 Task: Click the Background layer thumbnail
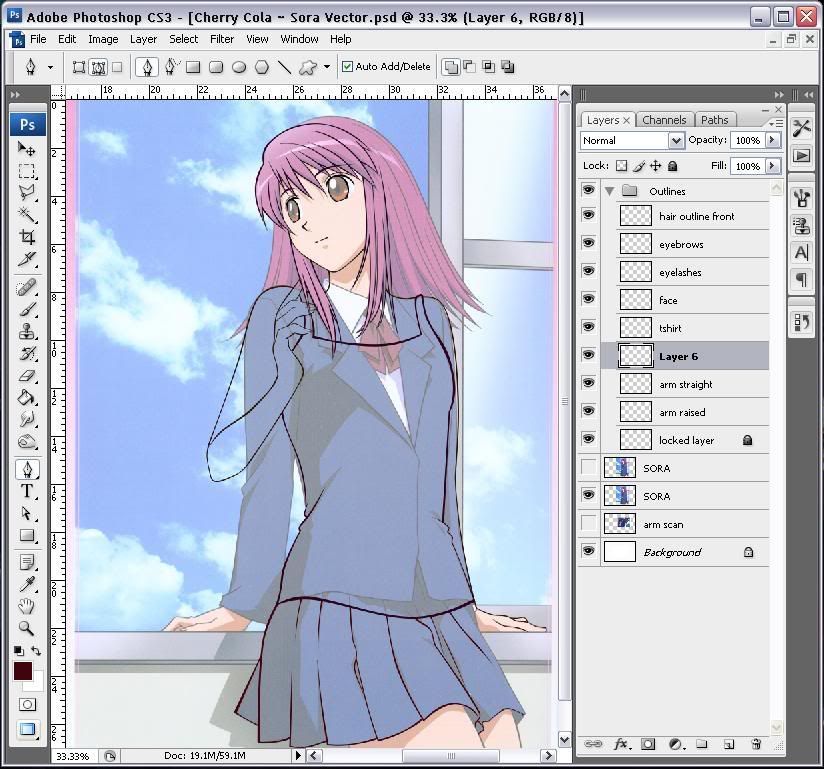[x=620, y=552]
